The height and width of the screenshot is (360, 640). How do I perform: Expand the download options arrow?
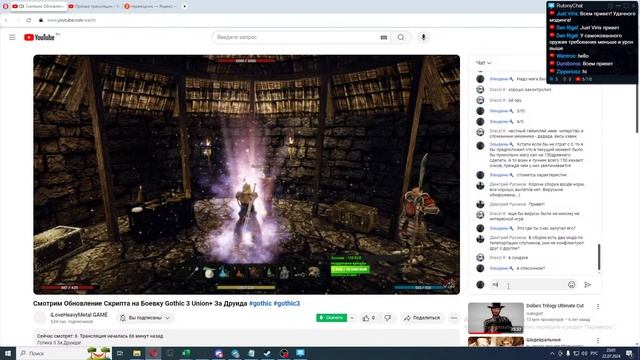point(352,318)
